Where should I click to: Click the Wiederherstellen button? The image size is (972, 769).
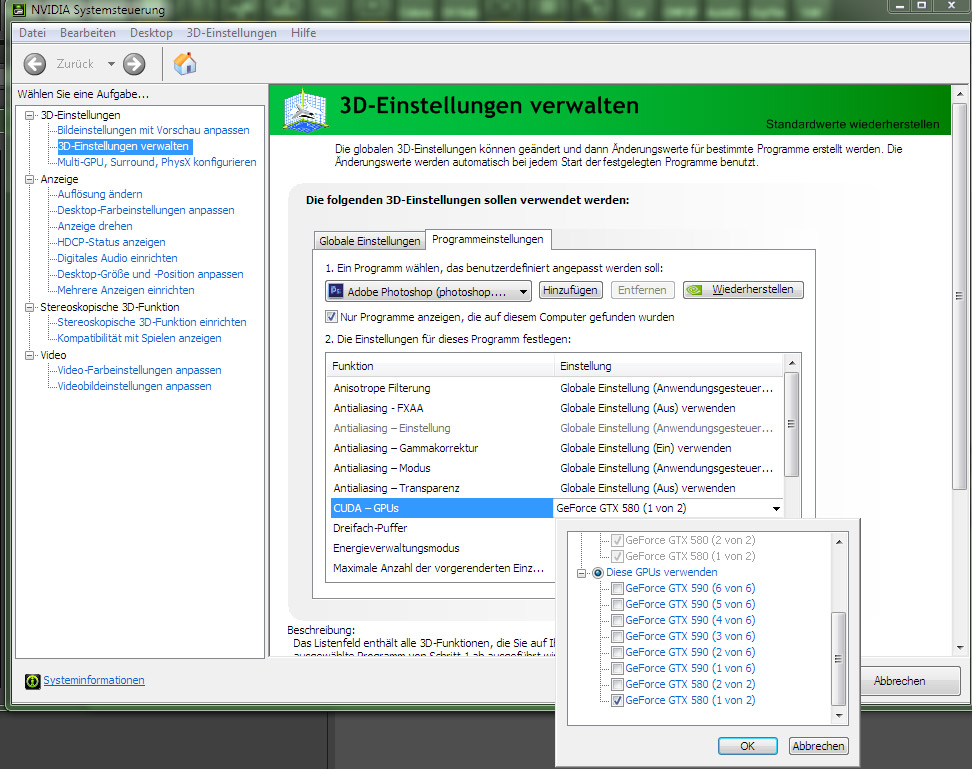click(743, 290)
